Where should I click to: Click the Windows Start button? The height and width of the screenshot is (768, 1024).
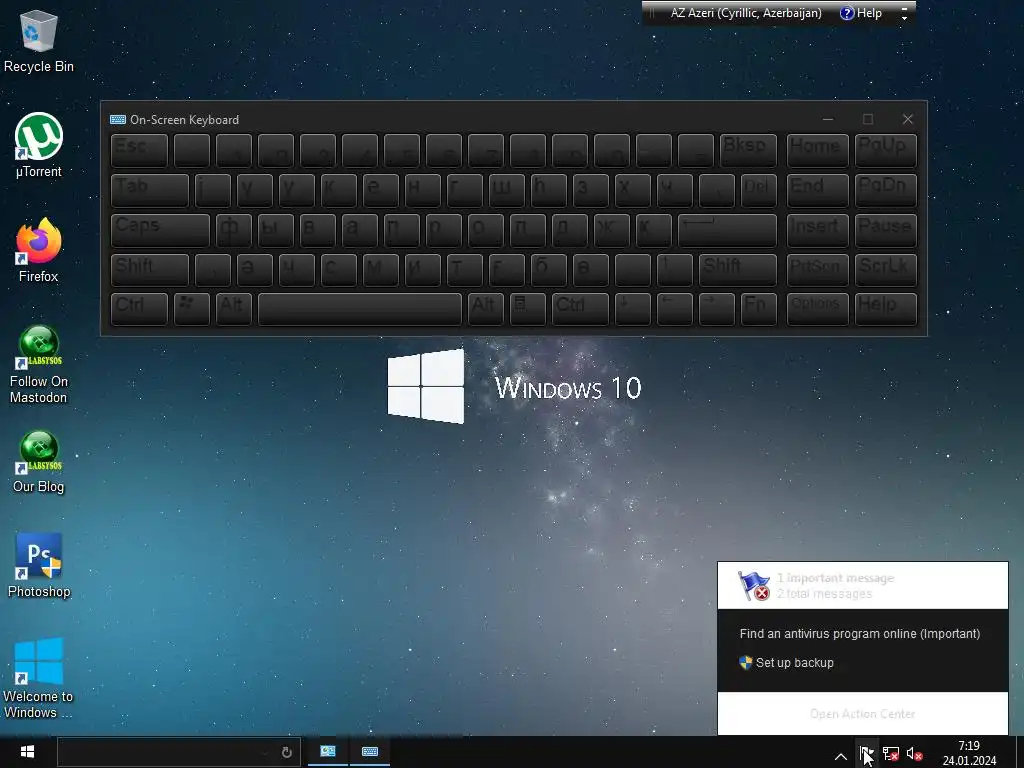(27, 752)
